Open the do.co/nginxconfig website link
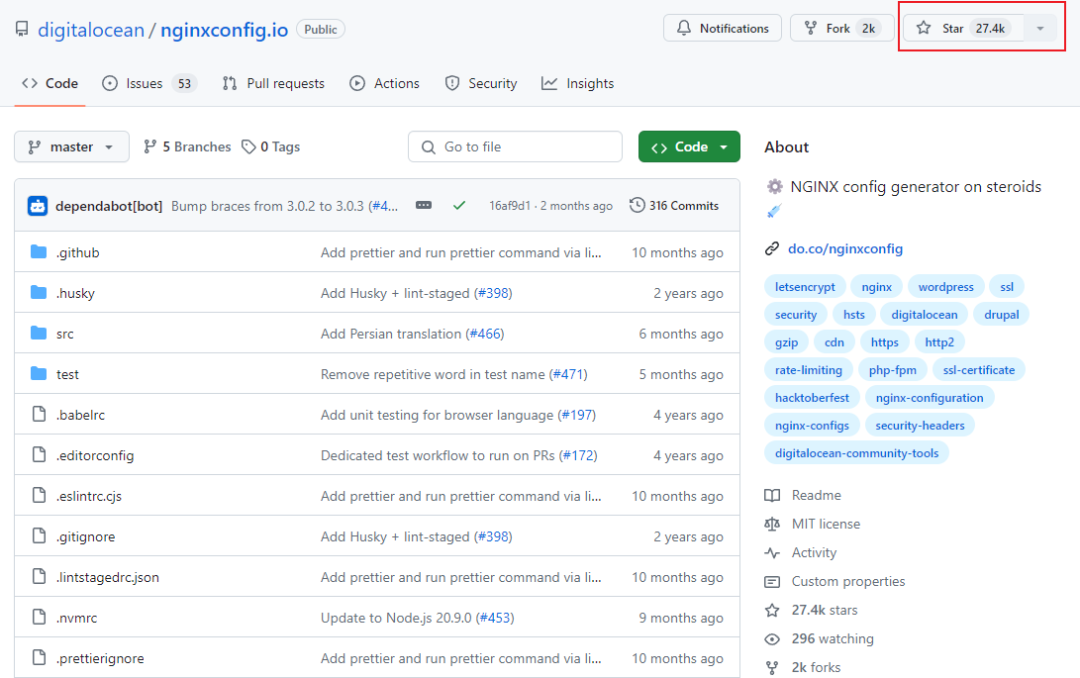 click(845, 249)
